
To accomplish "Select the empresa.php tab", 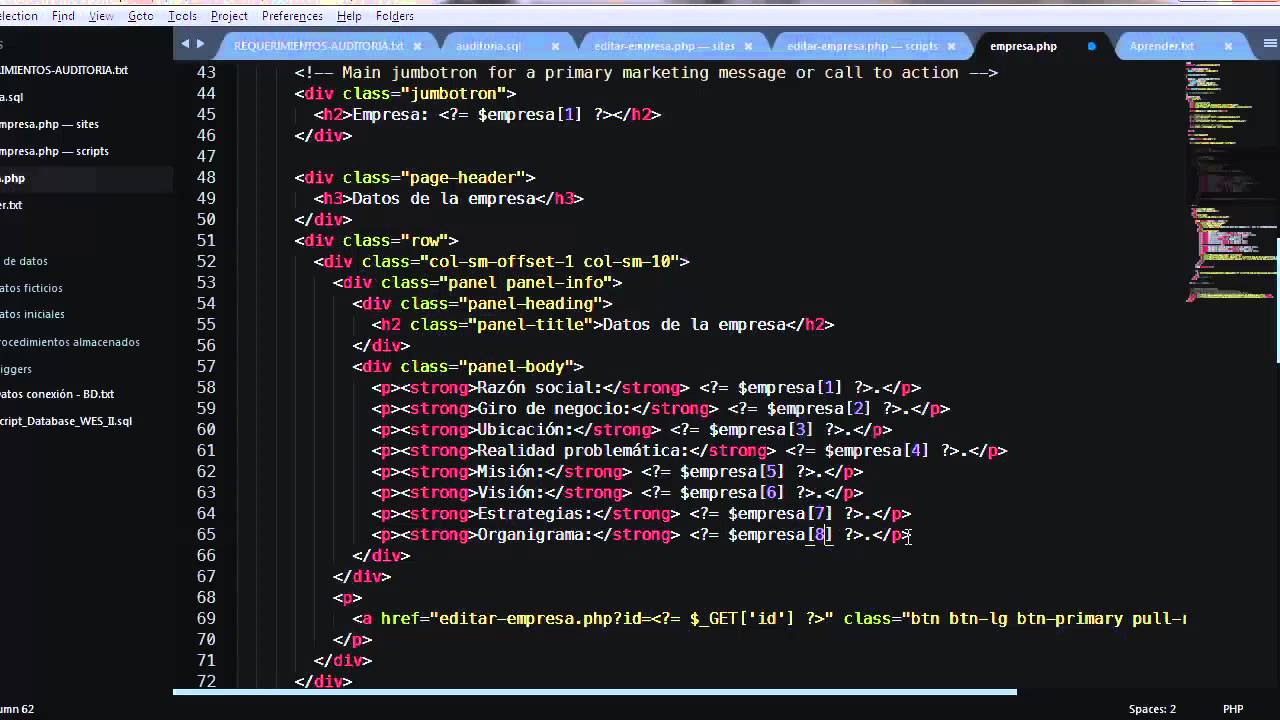I will point(1023,46).
